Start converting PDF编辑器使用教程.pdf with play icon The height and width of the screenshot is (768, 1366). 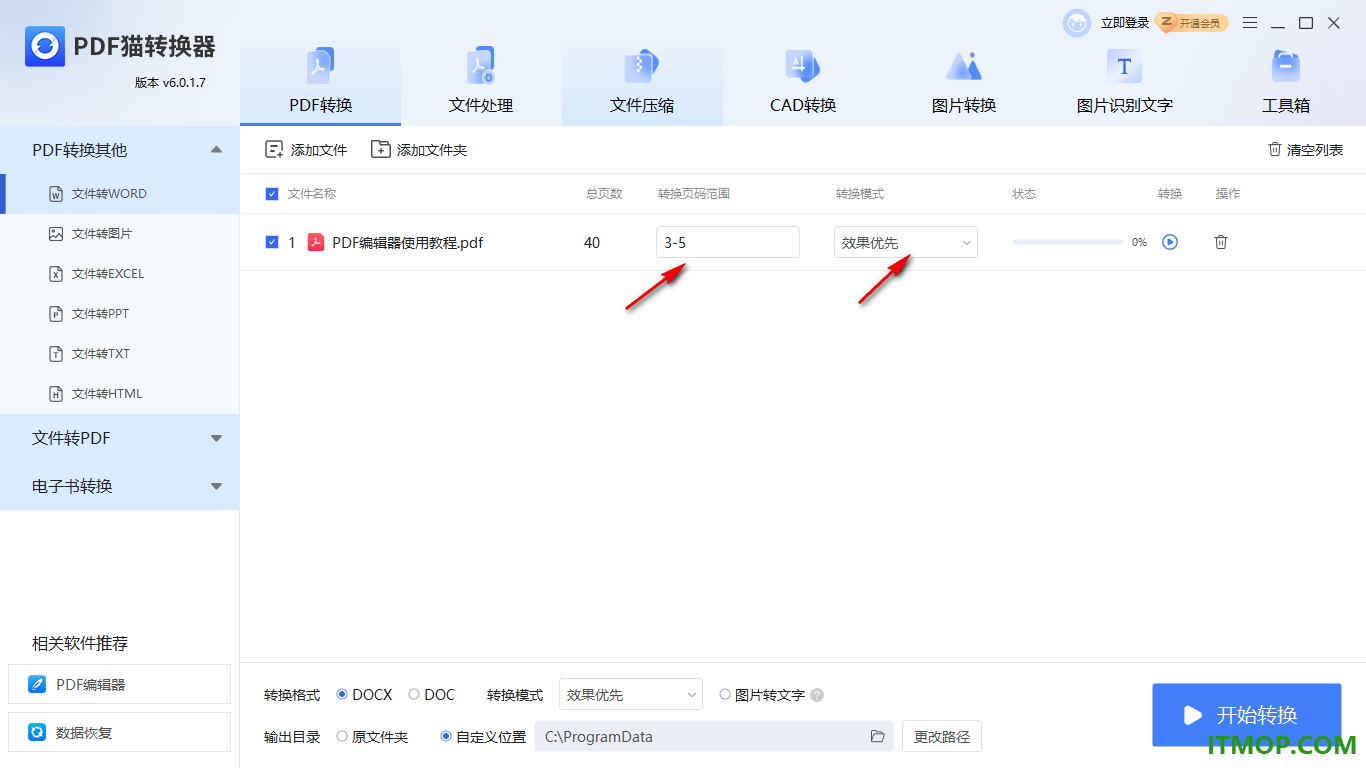[1170, 242]
